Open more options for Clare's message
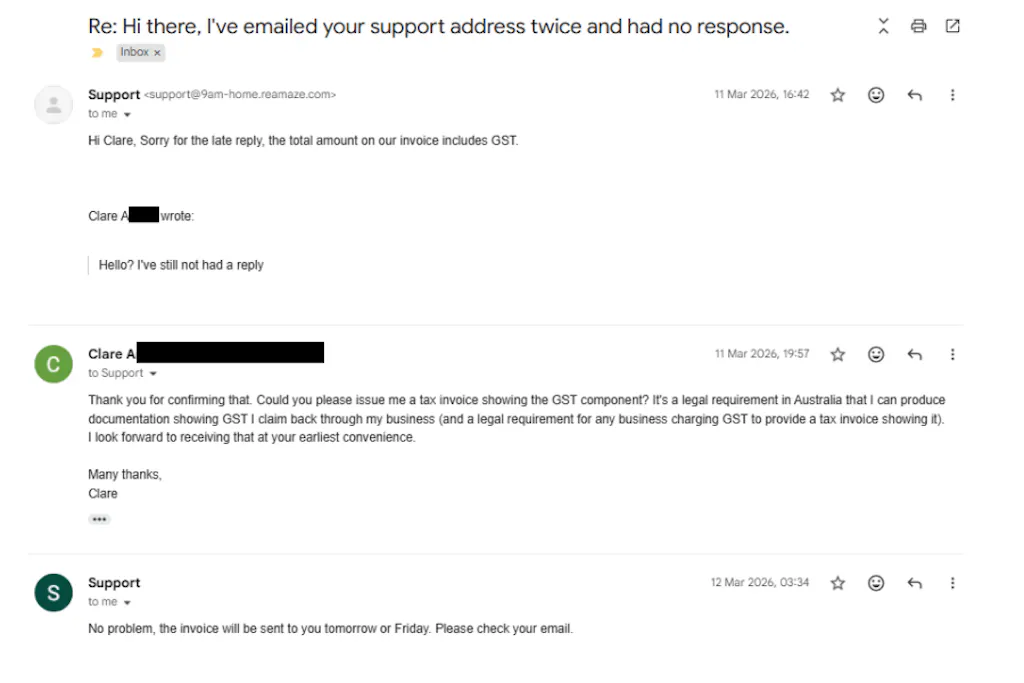 click(952, 354)
